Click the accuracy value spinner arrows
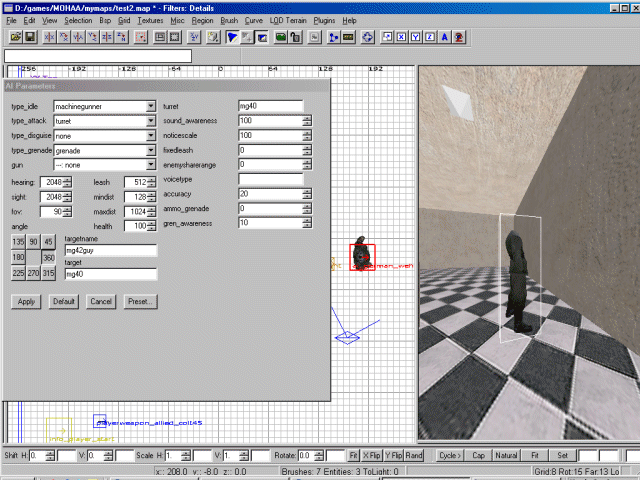This screenshot has width=640, height=480. pyautogui.click(x=306, y=193)
